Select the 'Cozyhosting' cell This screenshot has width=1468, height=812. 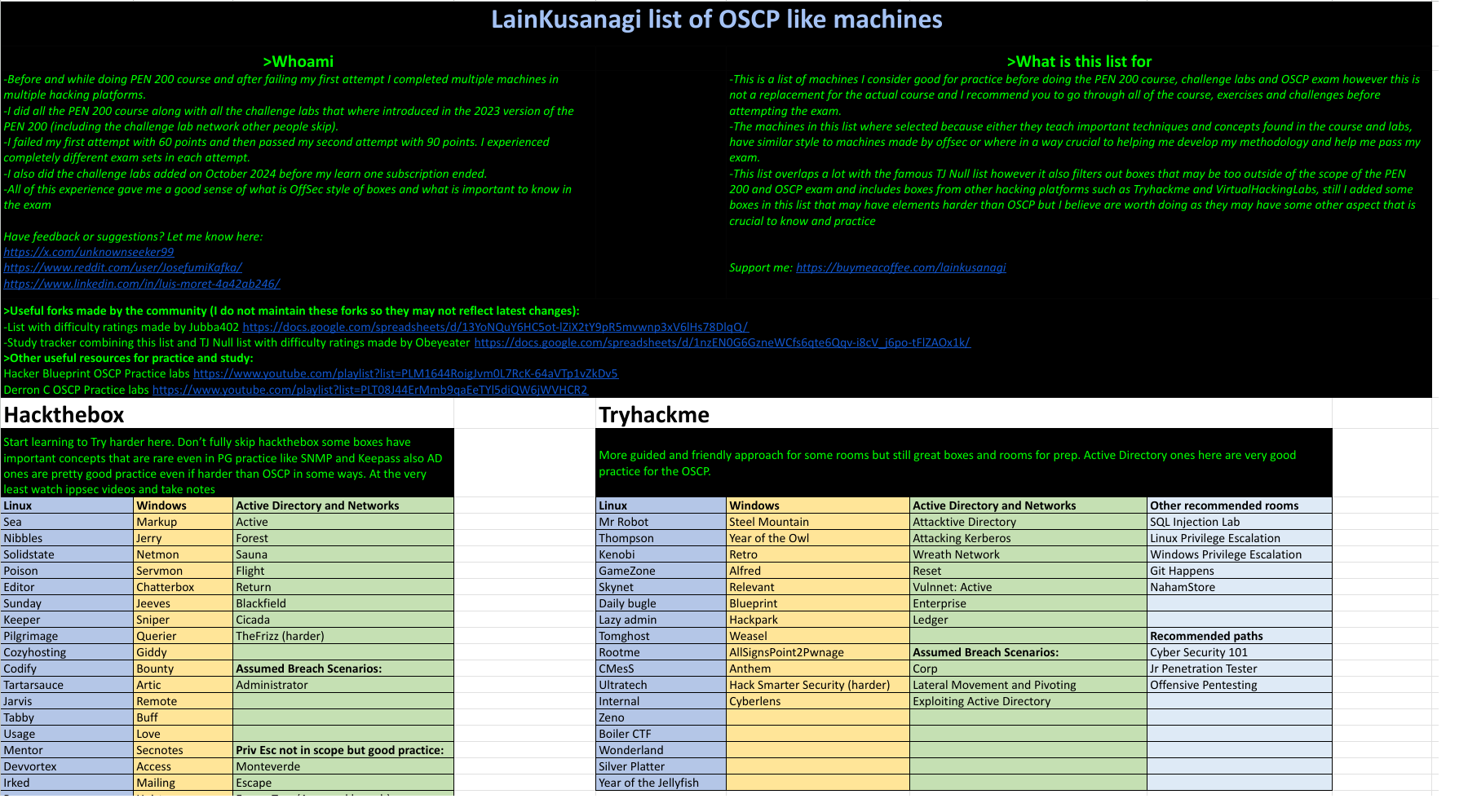pyautogui.click(x=68, y=652)
